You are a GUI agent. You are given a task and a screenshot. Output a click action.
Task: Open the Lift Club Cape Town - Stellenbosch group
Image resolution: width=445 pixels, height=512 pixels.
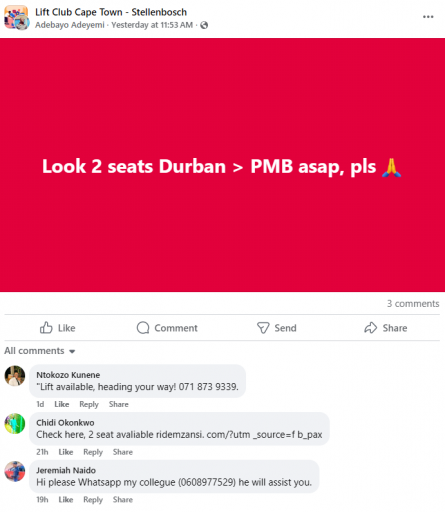pos(111,12)
